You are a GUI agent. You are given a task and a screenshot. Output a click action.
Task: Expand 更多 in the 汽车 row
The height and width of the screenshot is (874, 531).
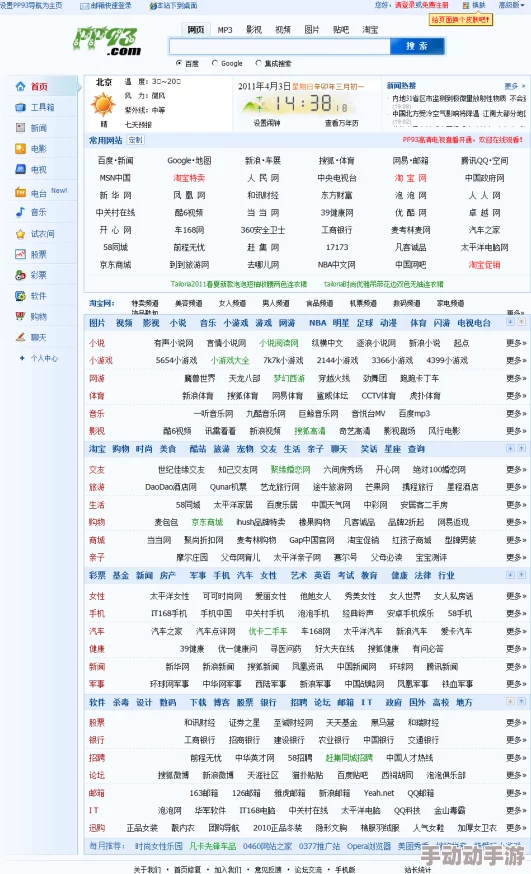(516, 631)
